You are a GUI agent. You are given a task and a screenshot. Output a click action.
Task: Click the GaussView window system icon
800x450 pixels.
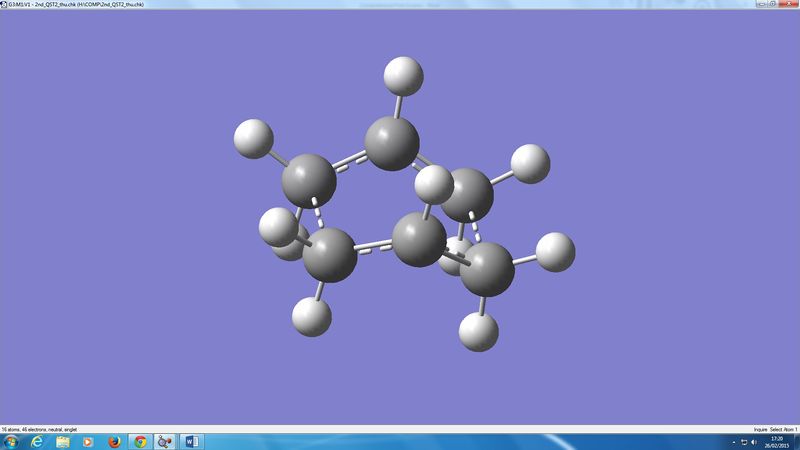point(4,4)
